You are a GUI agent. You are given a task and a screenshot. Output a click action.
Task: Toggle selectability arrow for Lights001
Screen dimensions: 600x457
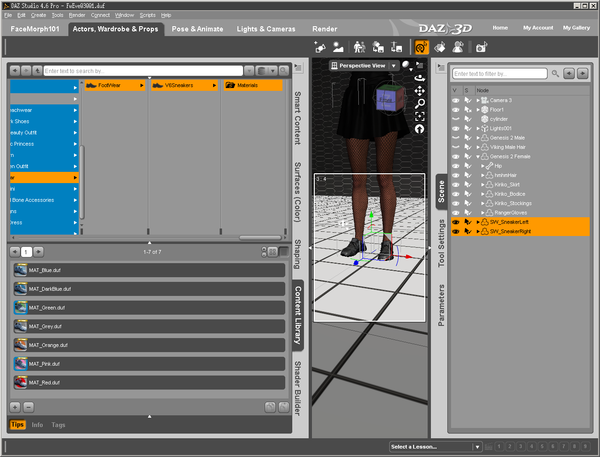pos(468,128)
